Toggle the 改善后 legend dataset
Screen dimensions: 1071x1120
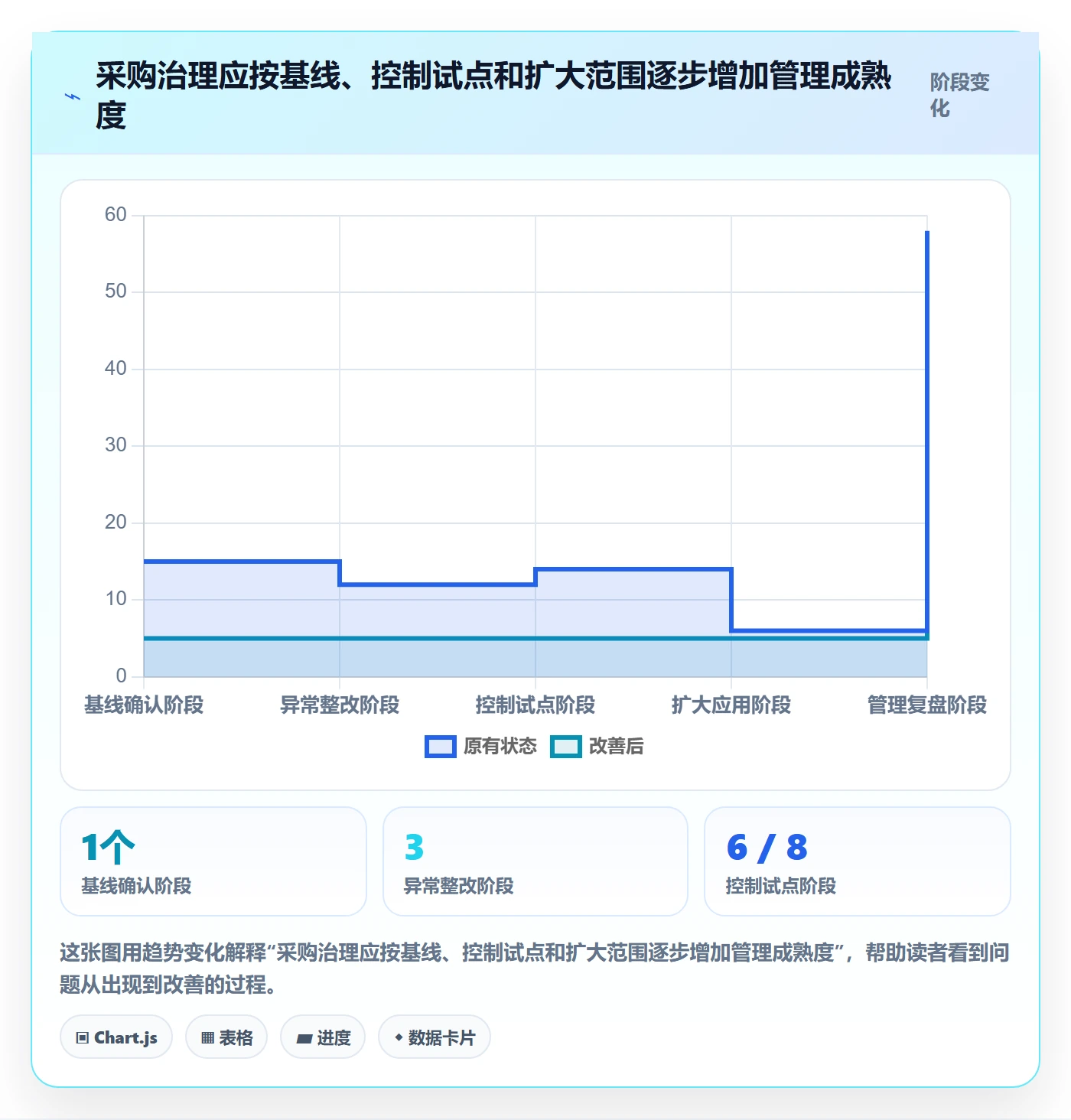597,746
